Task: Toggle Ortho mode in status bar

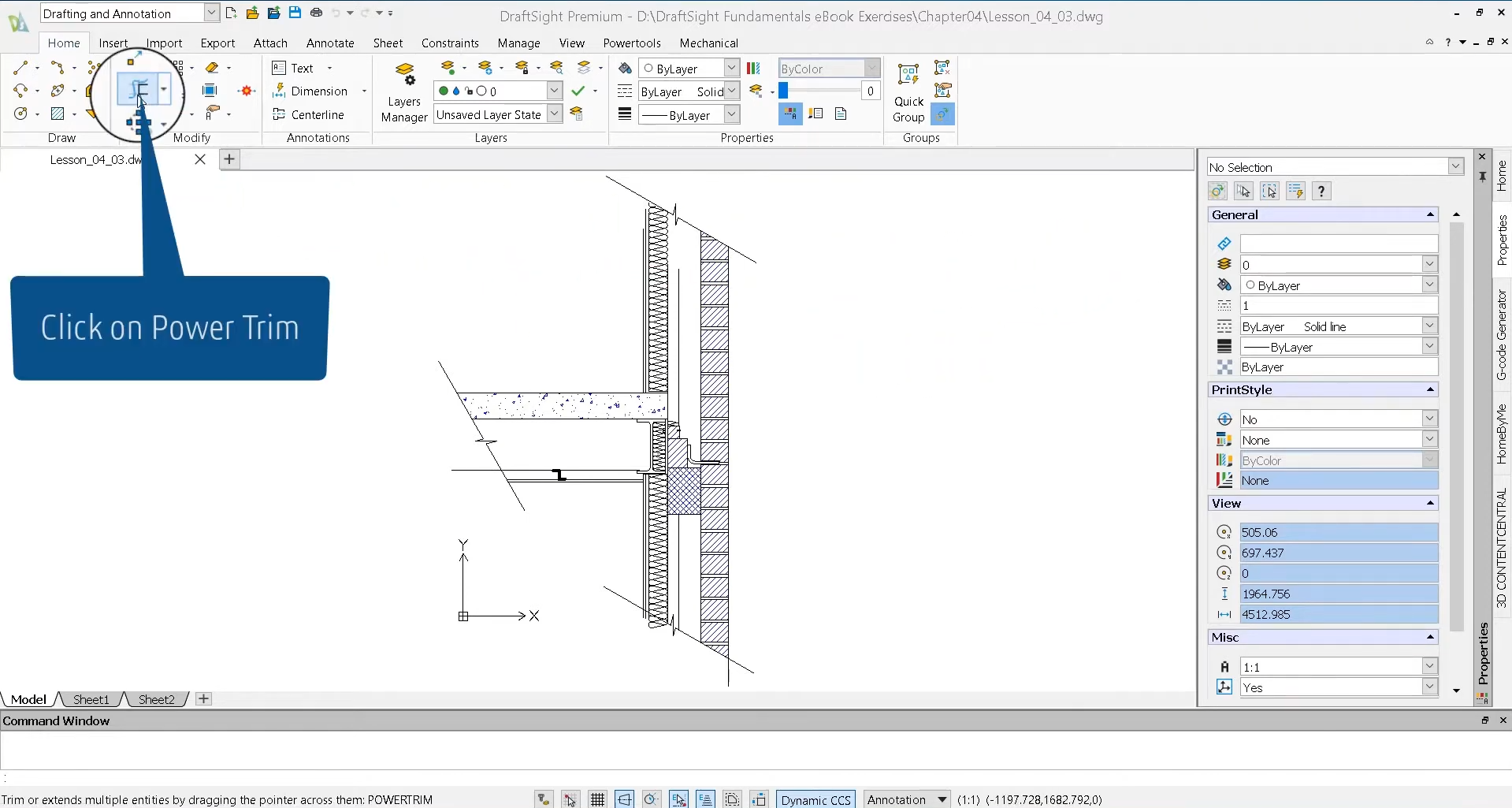Action: click(625, 799)
